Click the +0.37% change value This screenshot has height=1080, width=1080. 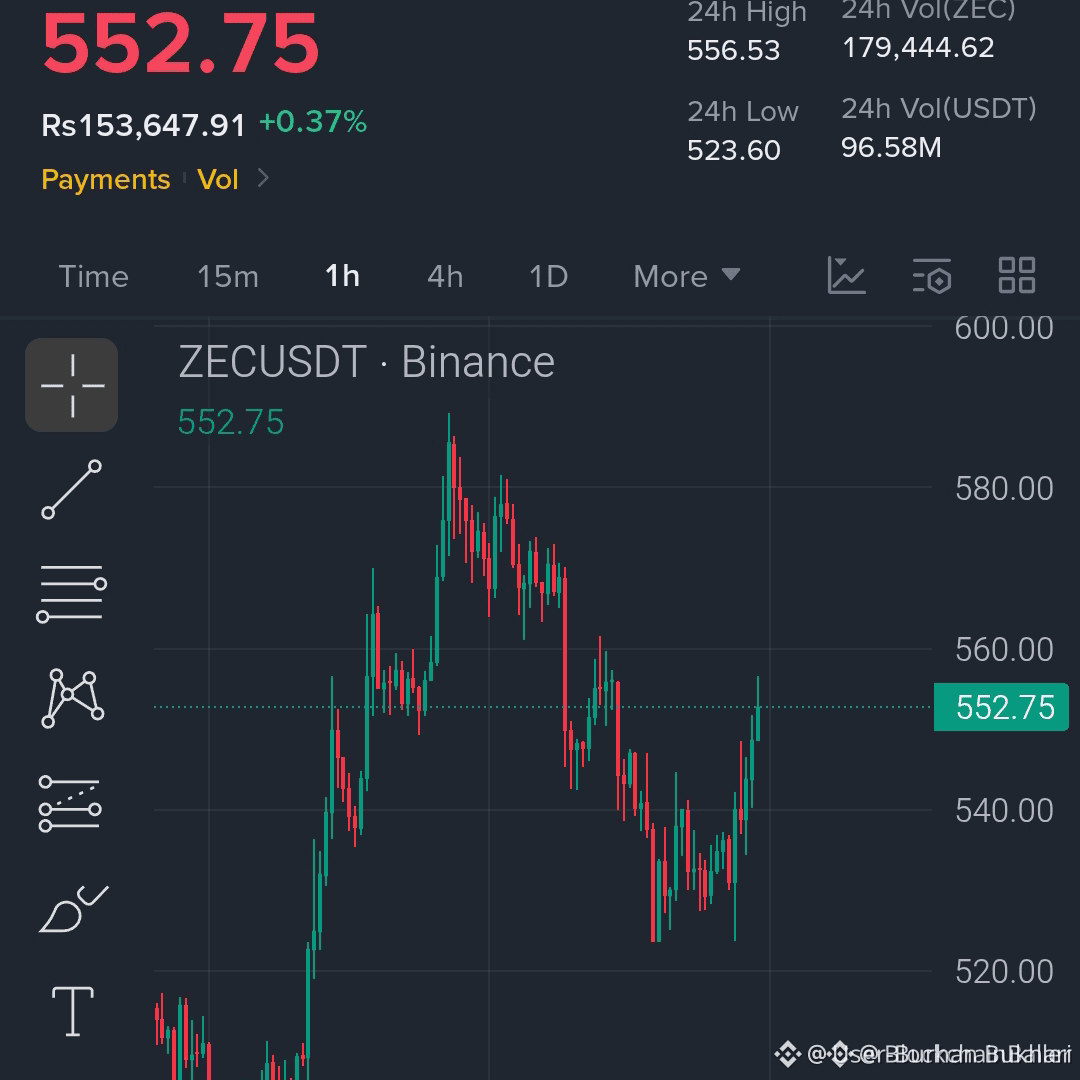[313, 122]
